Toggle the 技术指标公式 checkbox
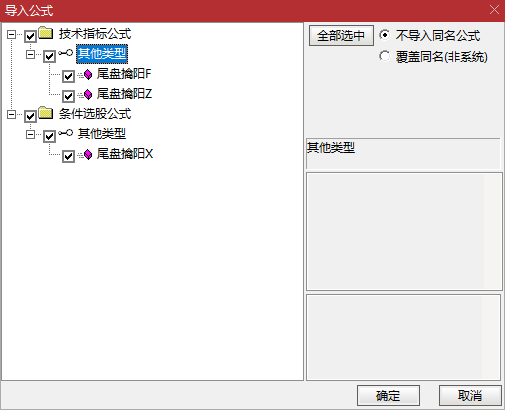The image size is (505, 410). click(30, 36)
